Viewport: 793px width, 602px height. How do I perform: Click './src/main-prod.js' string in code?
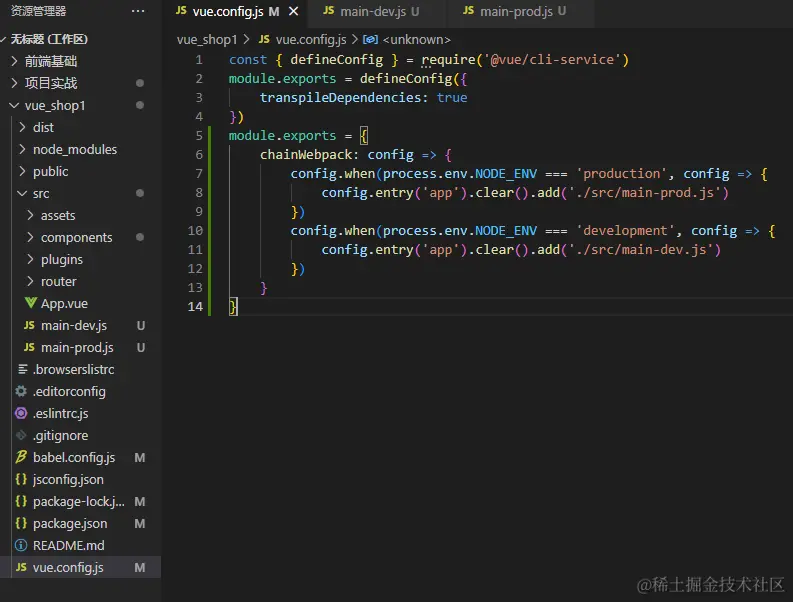(645, 193)
